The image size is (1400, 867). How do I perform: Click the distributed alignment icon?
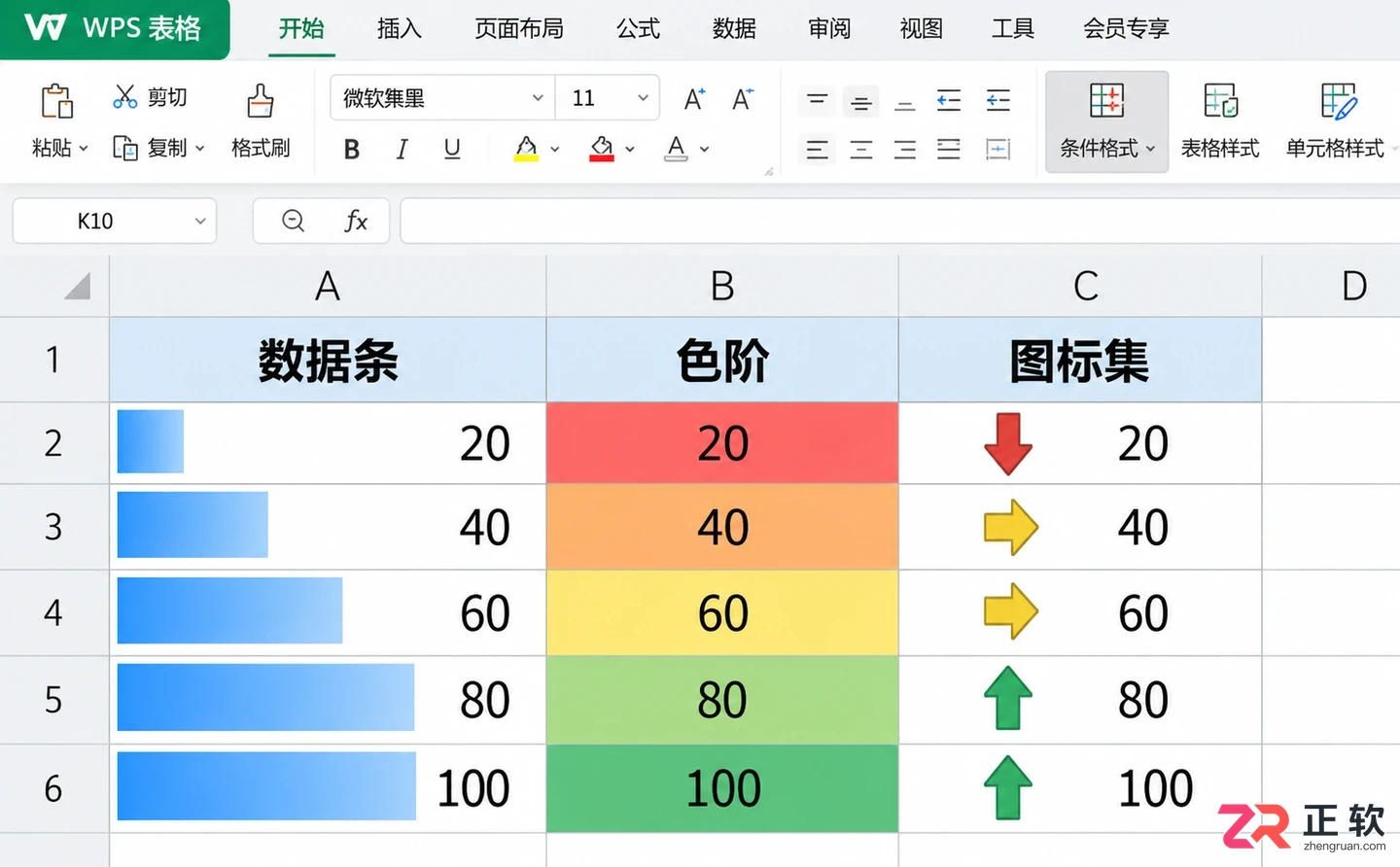tap(998, 150)
